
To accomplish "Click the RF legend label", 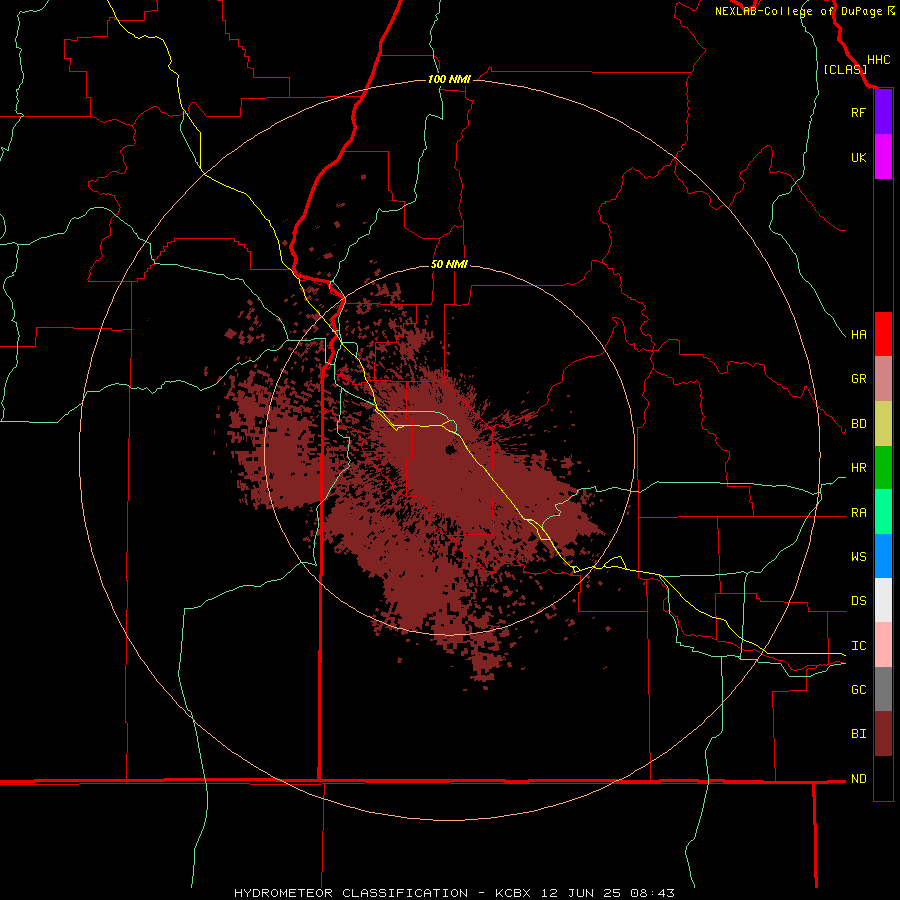I will tap(858, 112).
